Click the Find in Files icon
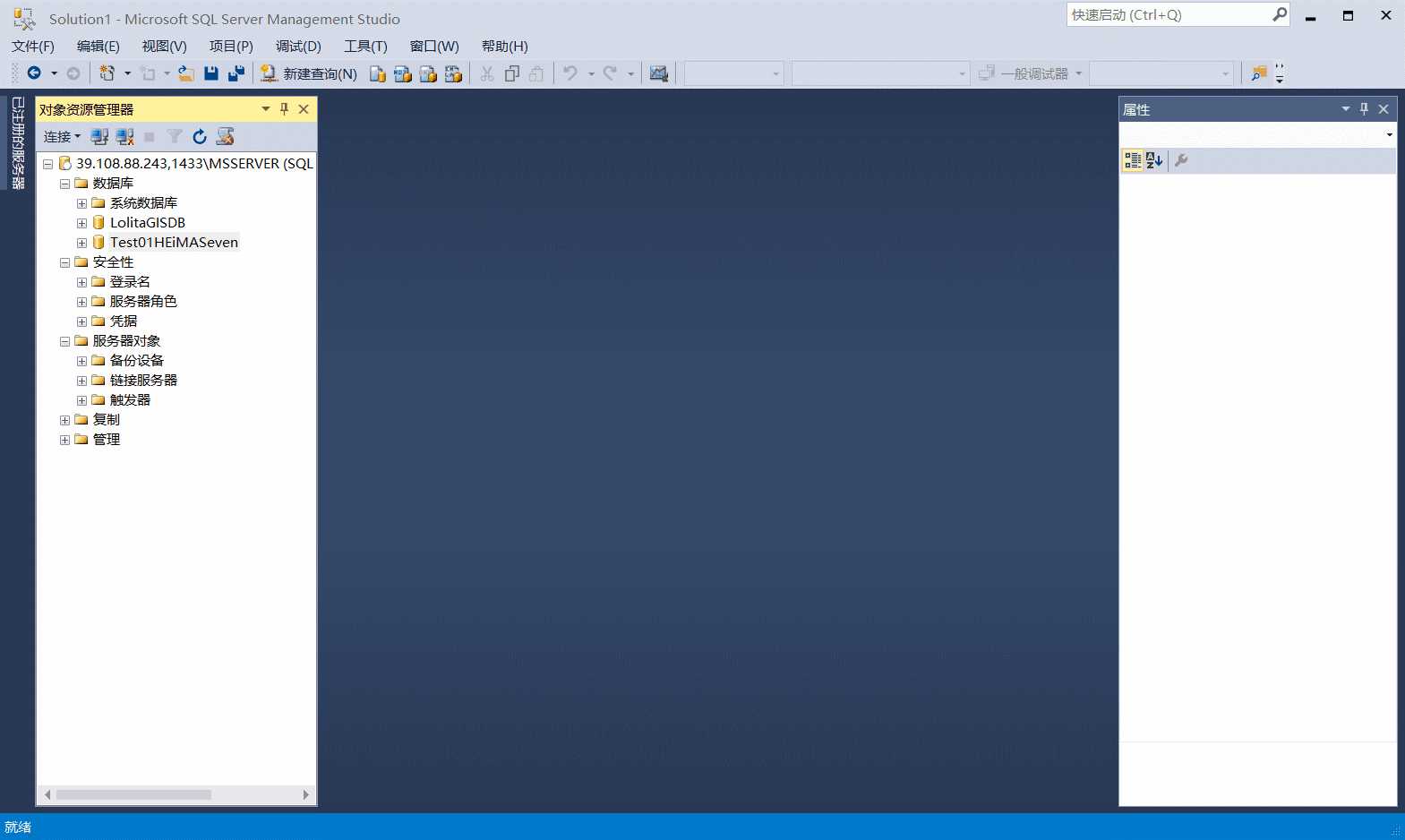Image resolution: width=1405 pixels, height=840 pixels. (1259, 73)
